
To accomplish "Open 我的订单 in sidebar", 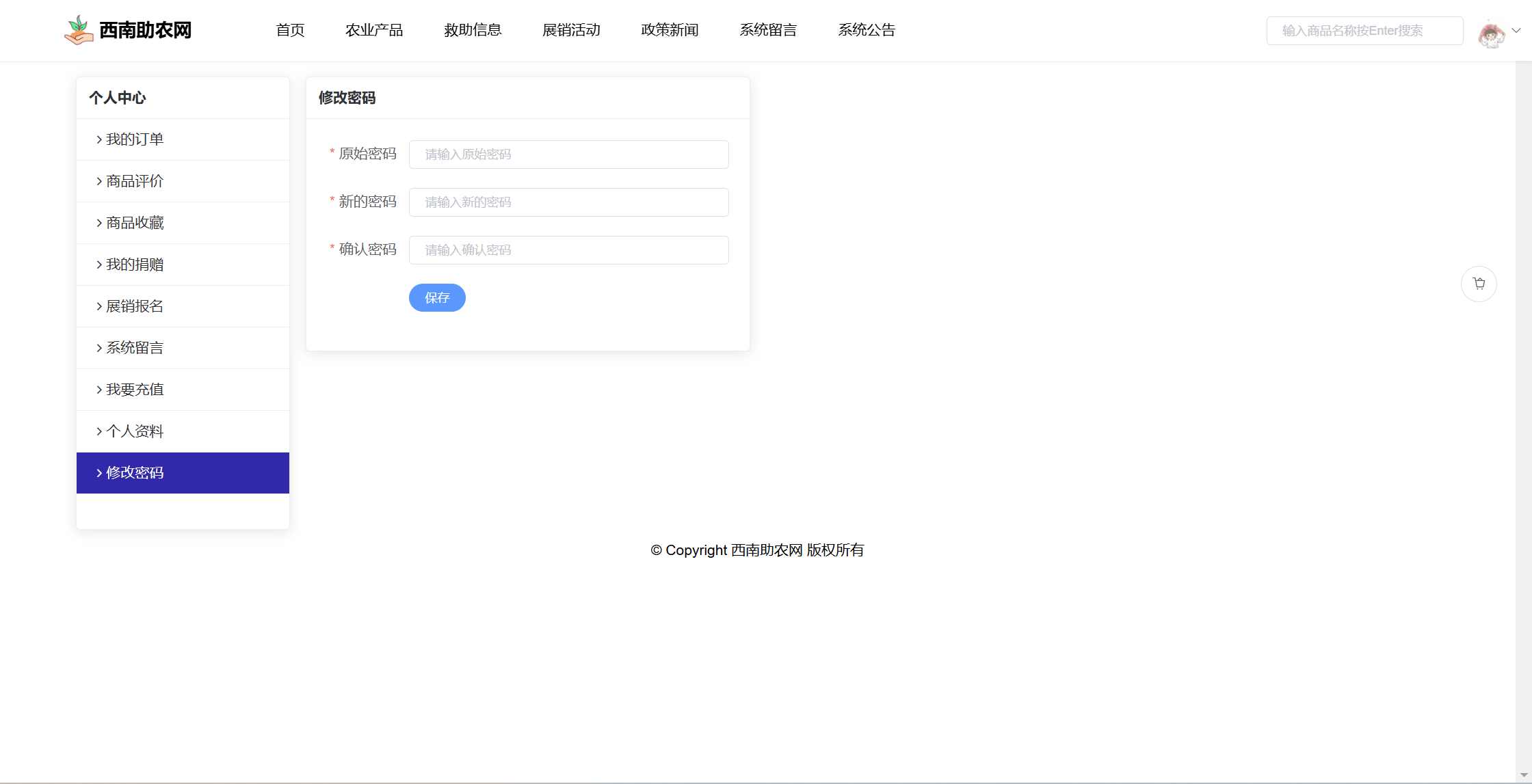I will pos(135,139).
